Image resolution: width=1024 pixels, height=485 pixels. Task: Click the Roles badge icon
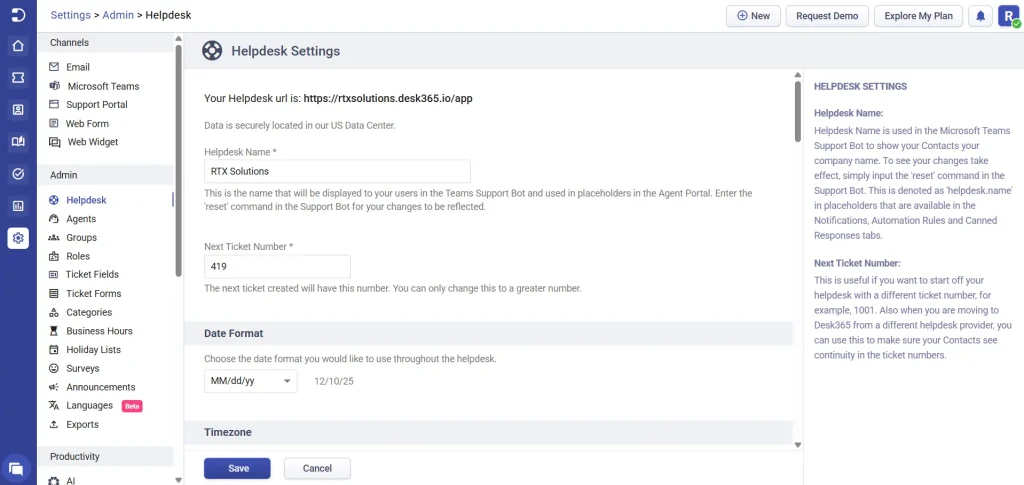point(54,257)
